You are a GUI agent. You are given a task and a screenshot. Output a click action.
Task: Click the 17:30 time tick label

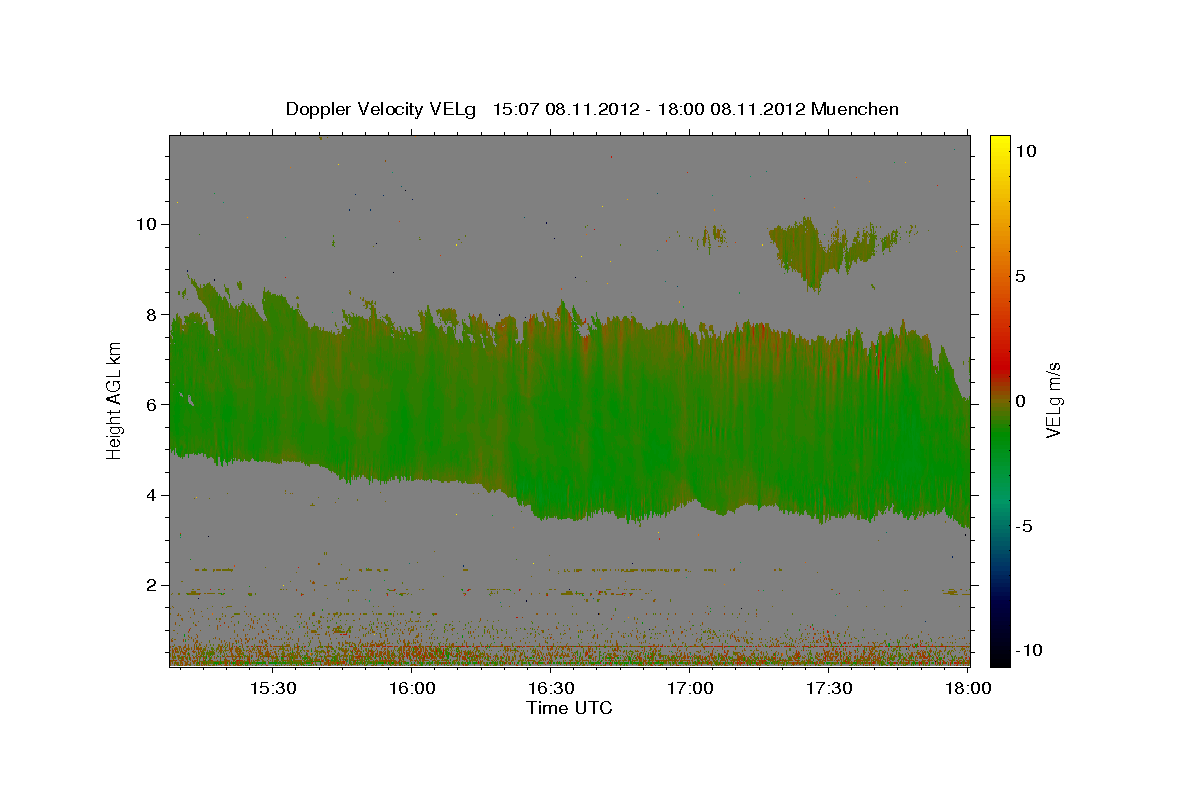829,688
